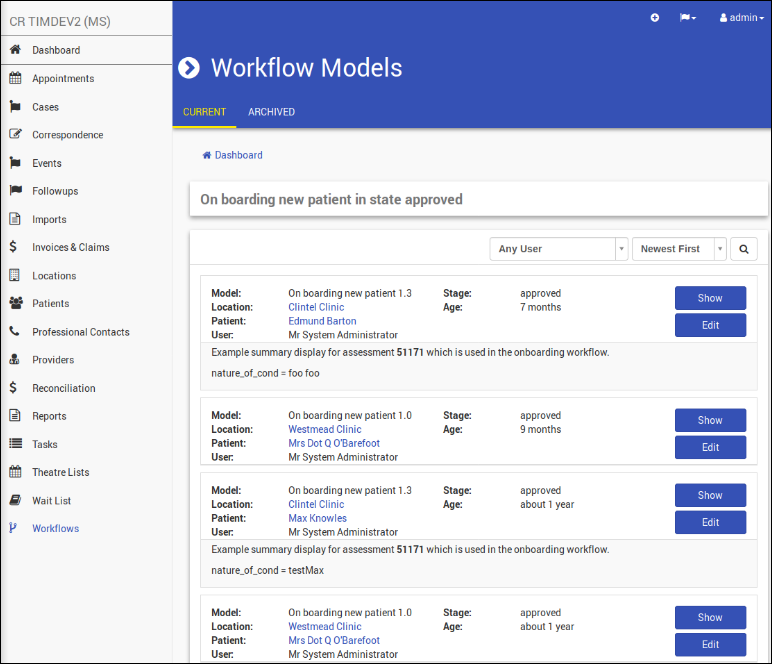This screenshot has height=664, width=772.
Task: Open the admin user menu
Action: coord(741,18)
